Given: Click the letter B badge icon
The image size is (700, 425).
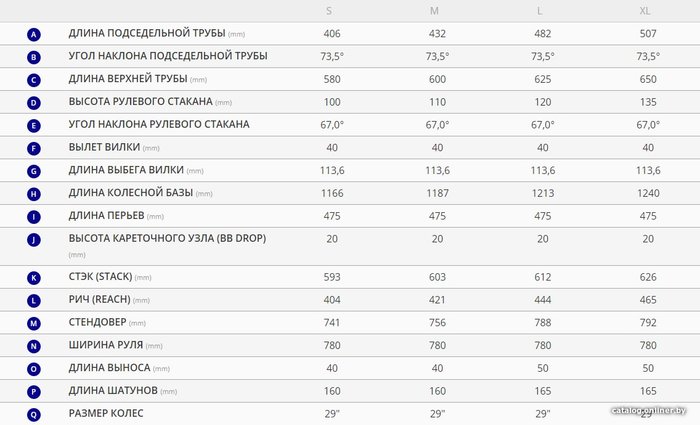Looking at the screenshot, I should [x=33, y=57].
